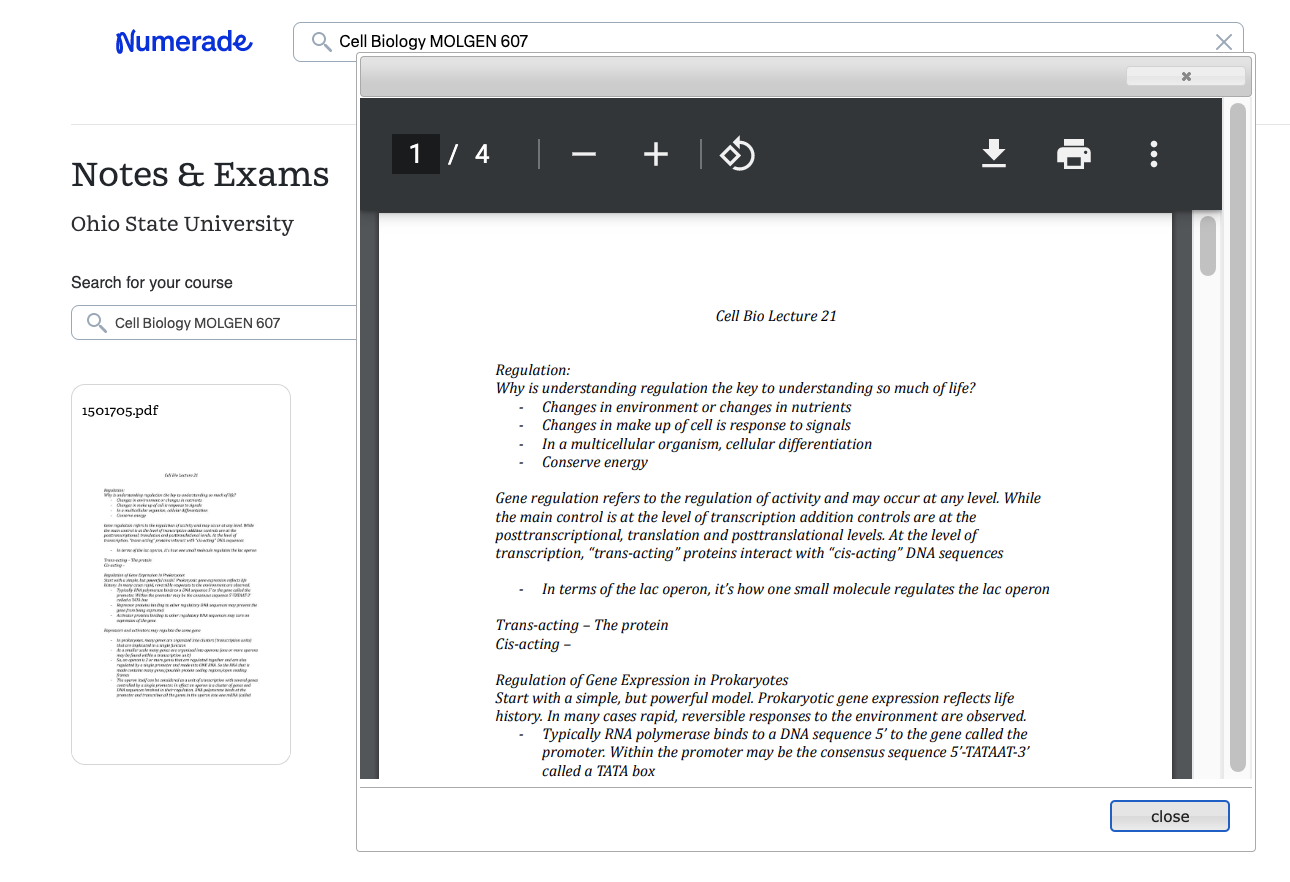Screen dimensions: 1290x882
Task: Click the total page count '4'
Action: (482, 154)
